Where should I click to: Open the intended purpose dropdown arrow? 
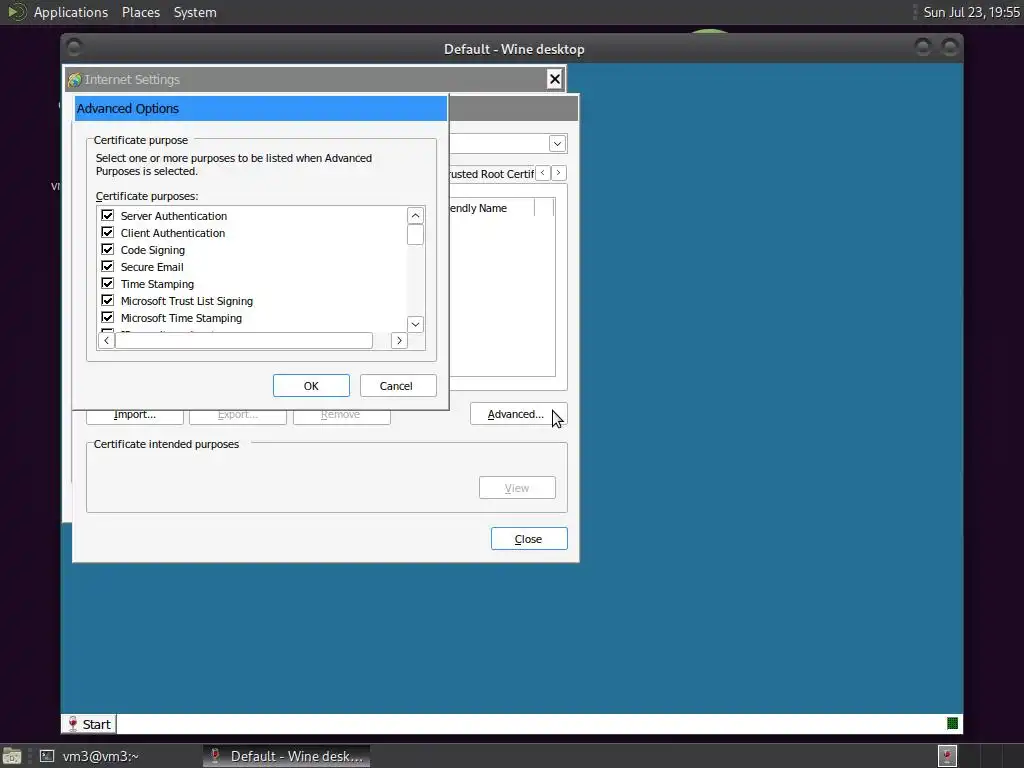point(557,144)
